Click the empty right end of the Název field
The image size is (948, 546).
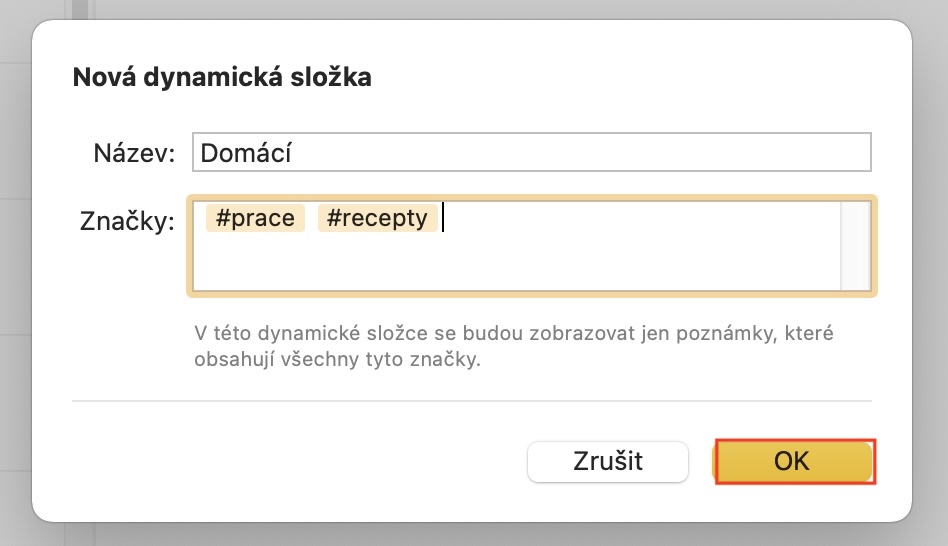[x=780, y=153]
